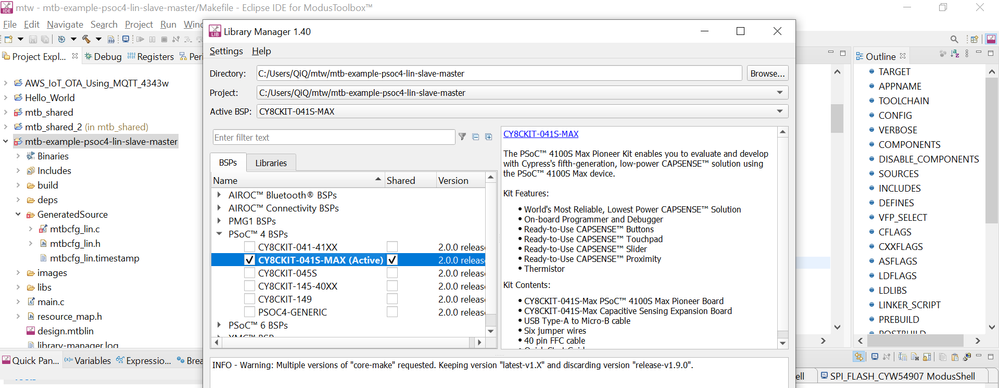The height and width of the screenshot is (388, 999).
Task: Select main.c in Project Explorer
Action: pos(51,302)
